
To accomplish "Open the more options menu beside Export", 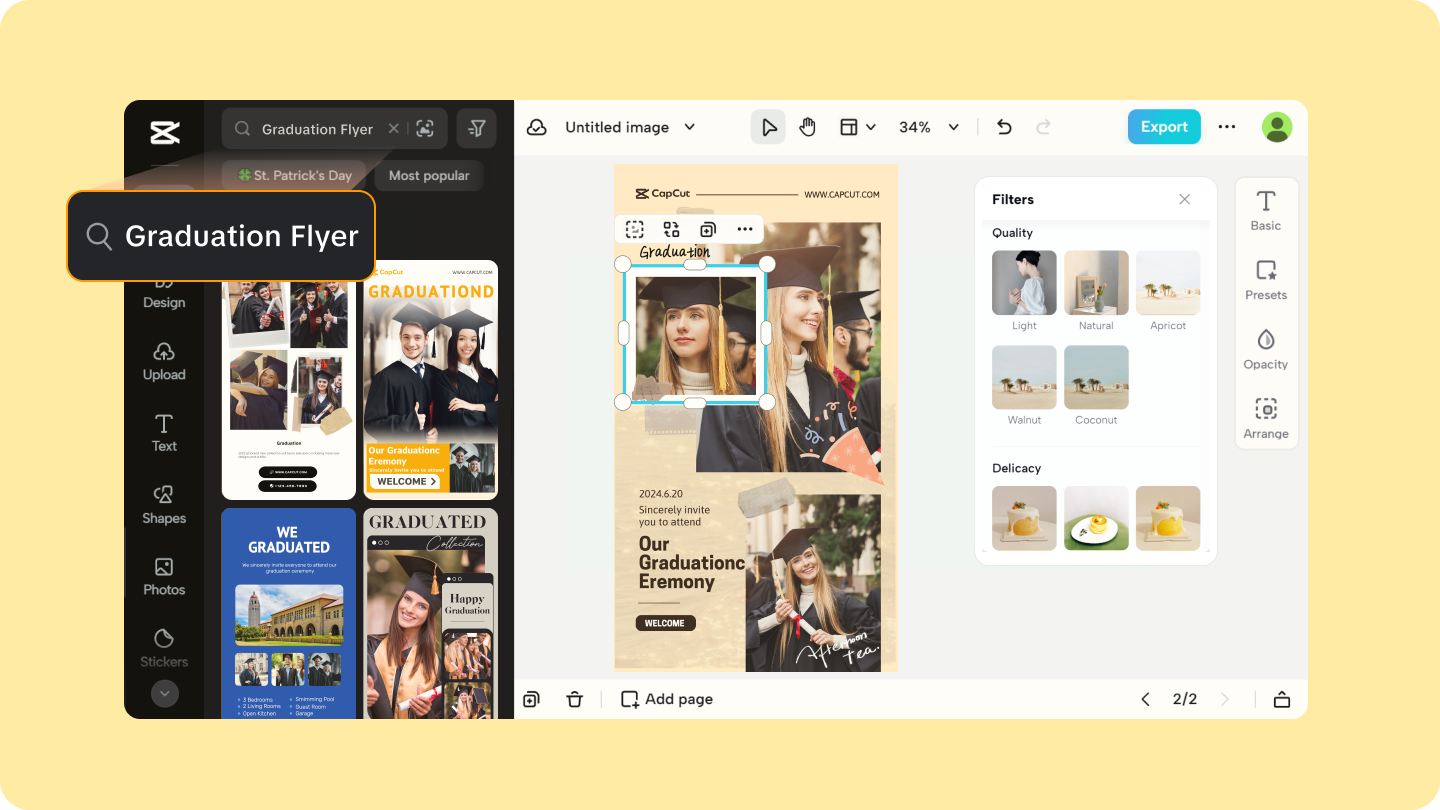I will click(x=1227, y=127).
